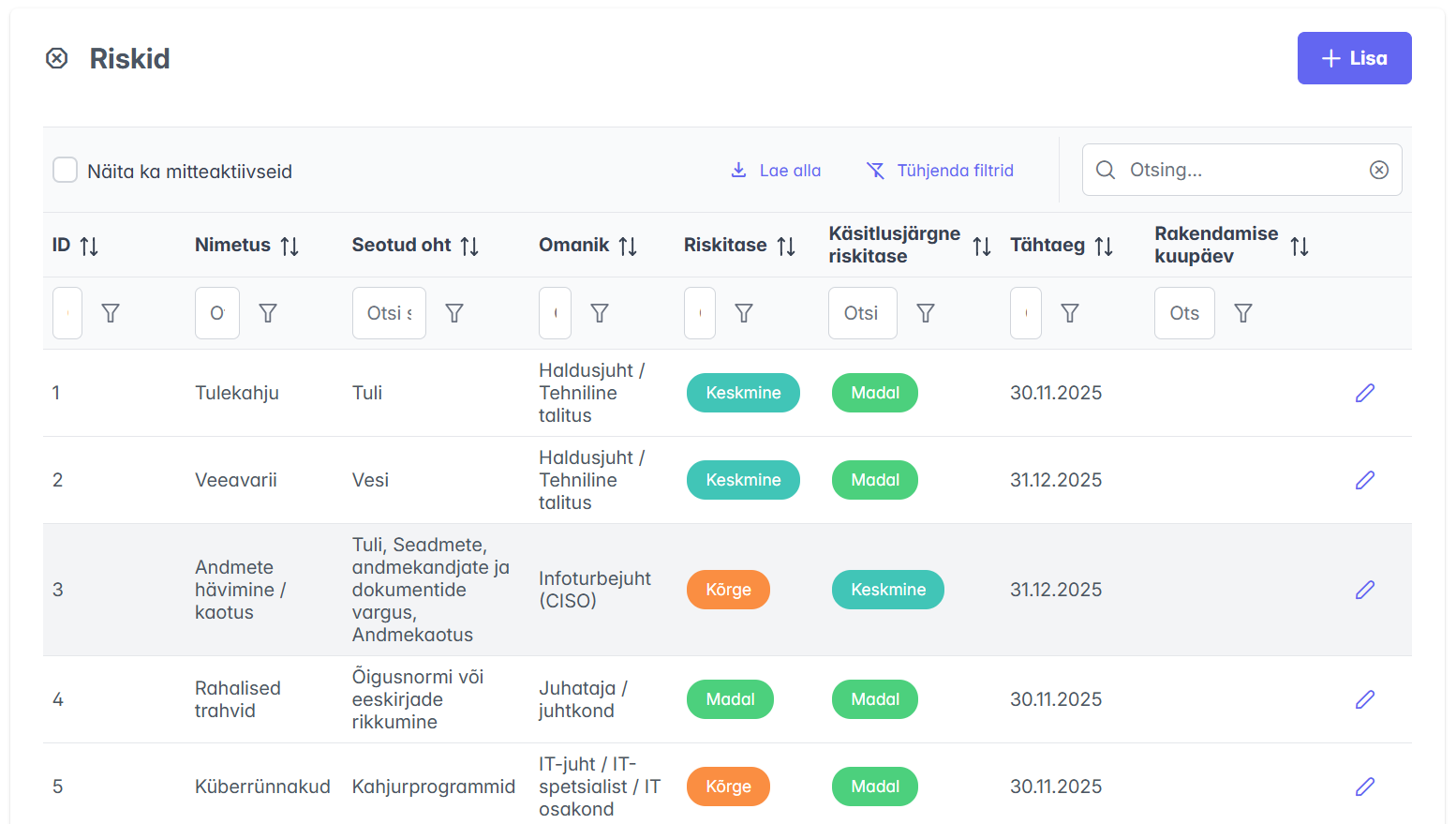Click the Riskitase column header
This screenshot has width=1456, height=824.
coord(725,245)
